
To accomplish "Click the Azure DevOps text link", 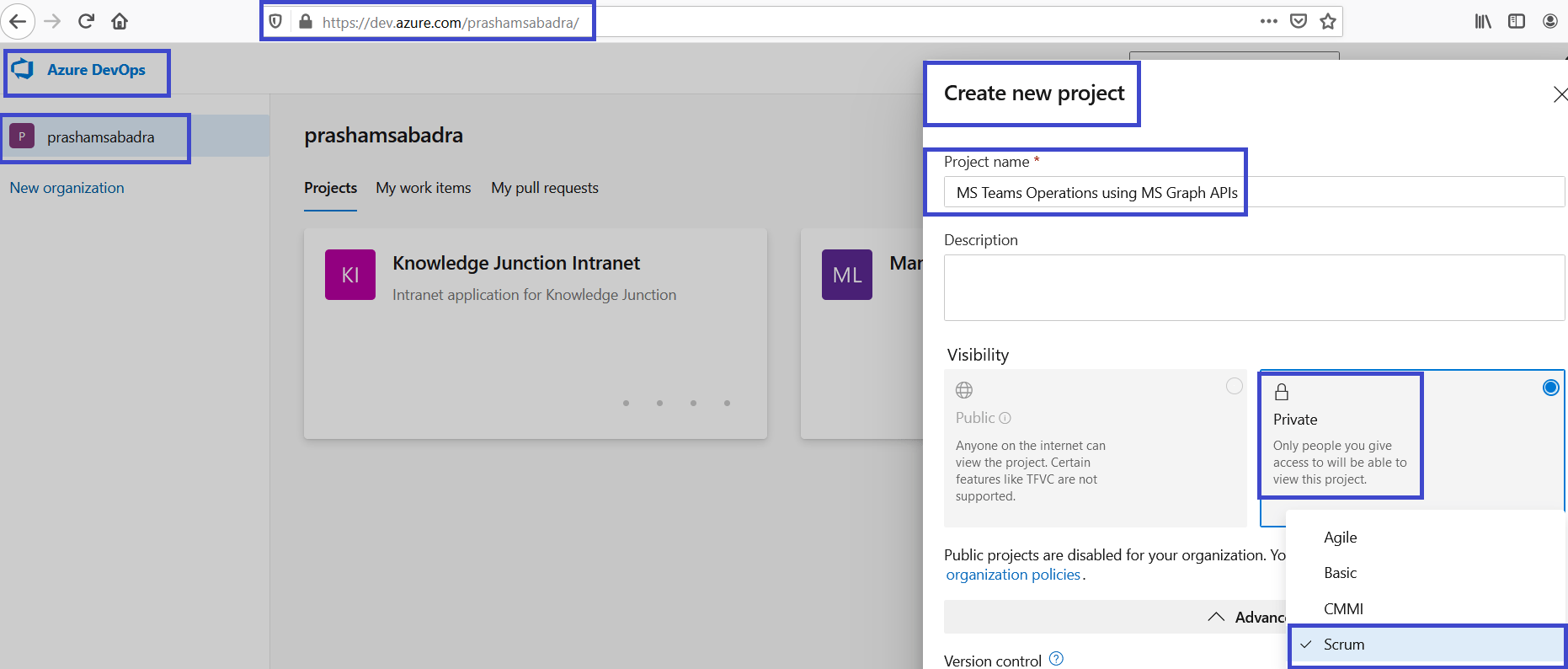I will pos(96,70).
